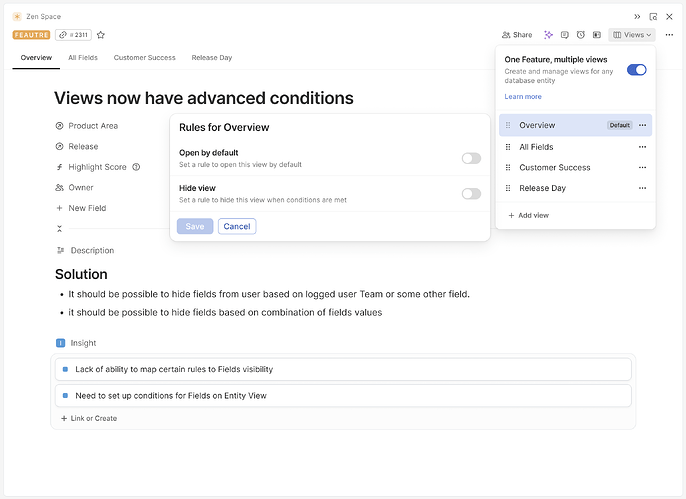Click the double-chevron collapse panel icon
Viewport: 686px width, 499px height.
pos(637,17)
